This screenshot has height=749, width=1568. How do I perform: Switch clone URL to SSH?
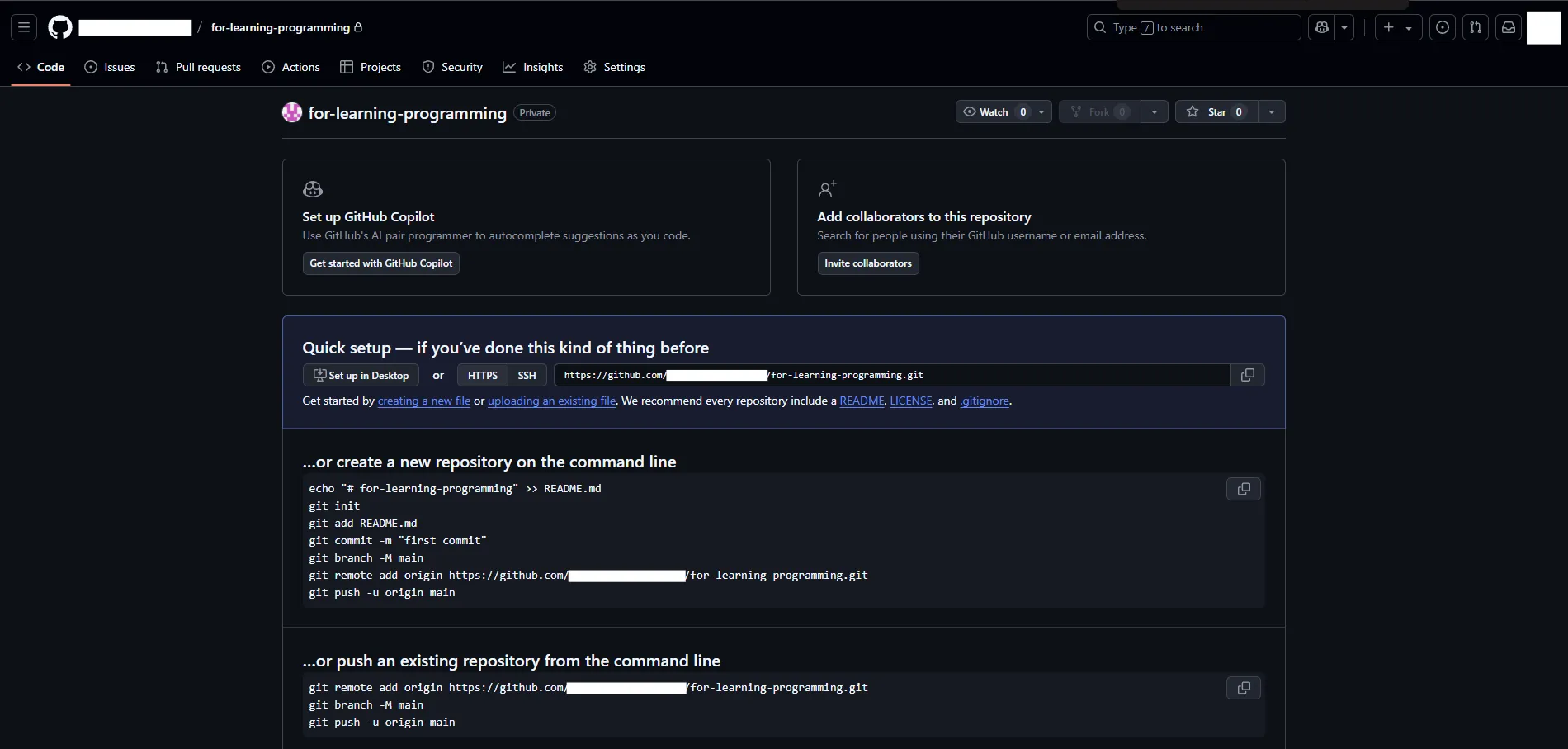pos(527,375)
